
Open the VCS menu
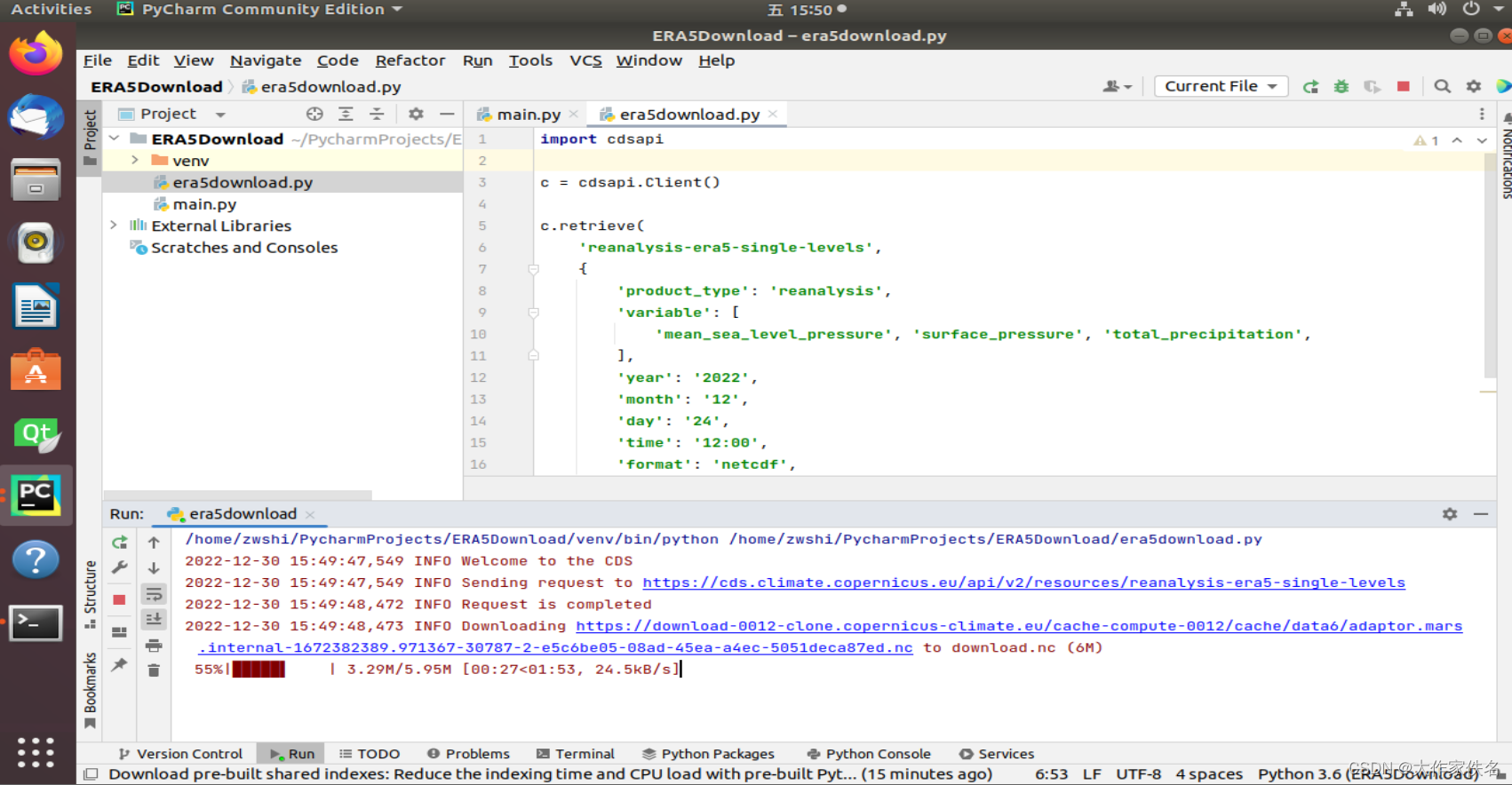coord(585,60)
